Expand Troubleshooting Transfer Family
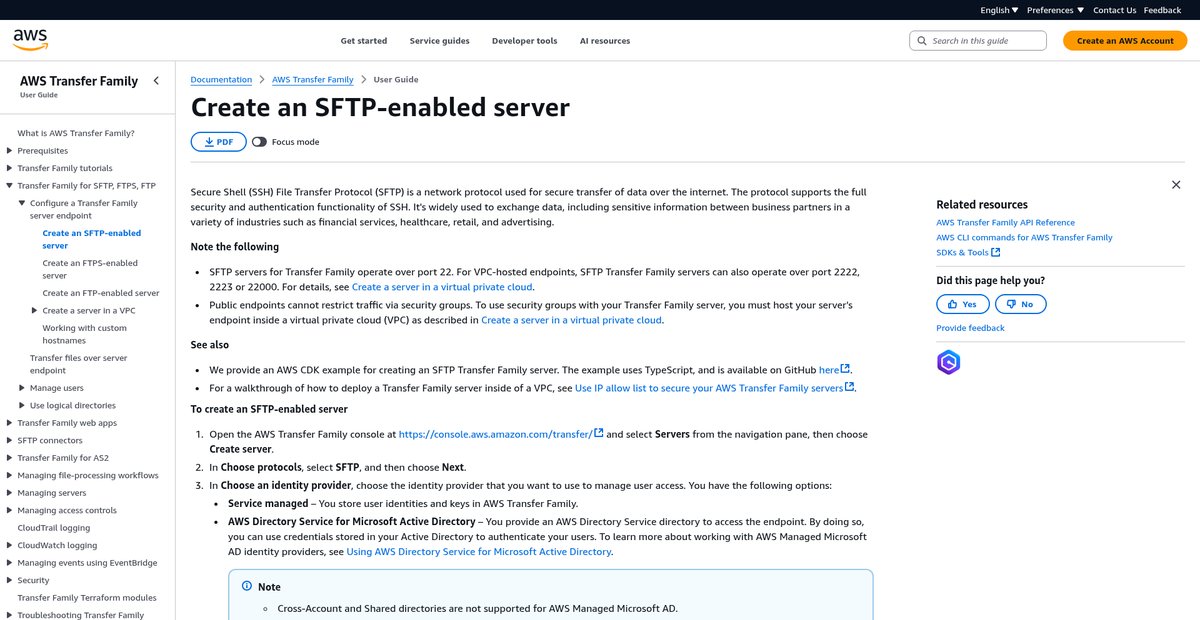 click(9, 615)
